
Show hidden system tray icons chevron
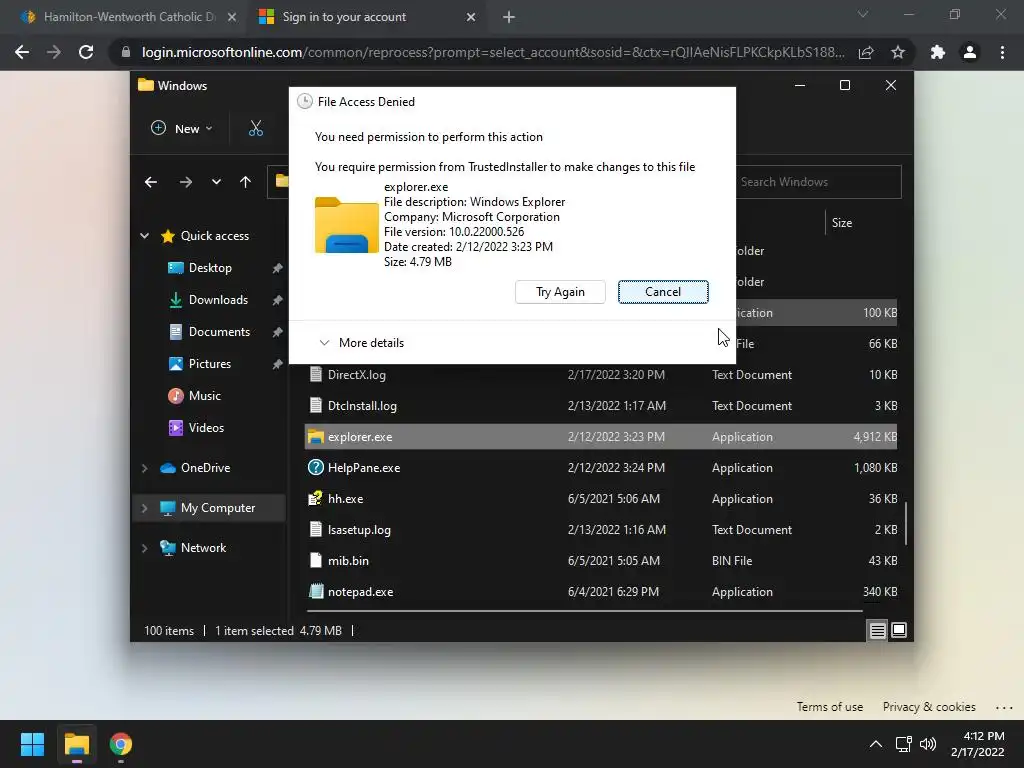pyautogui.click(x=876, y=744)
